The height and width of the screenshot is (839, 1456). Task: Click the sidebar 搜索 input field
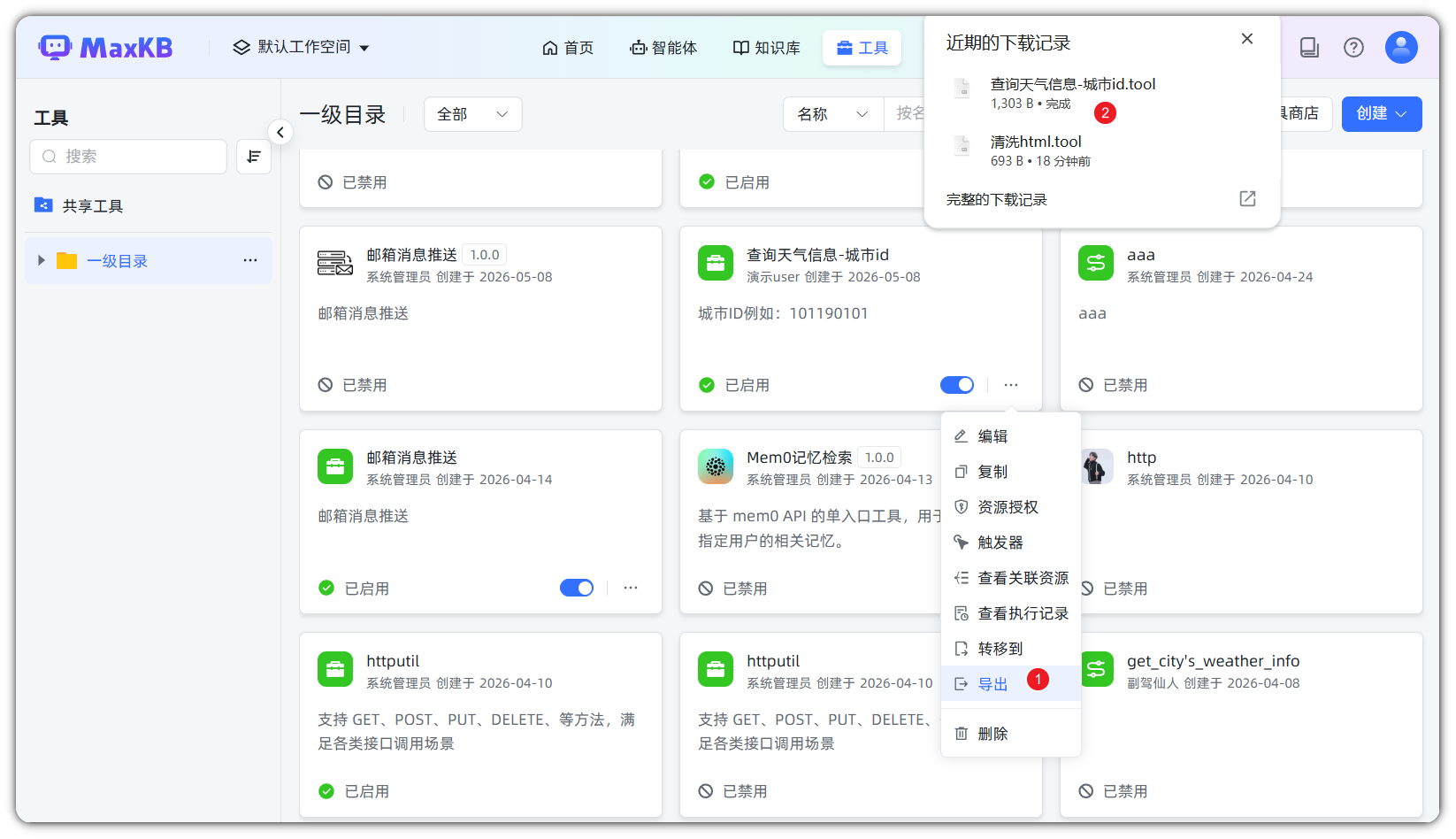[128, 157]
